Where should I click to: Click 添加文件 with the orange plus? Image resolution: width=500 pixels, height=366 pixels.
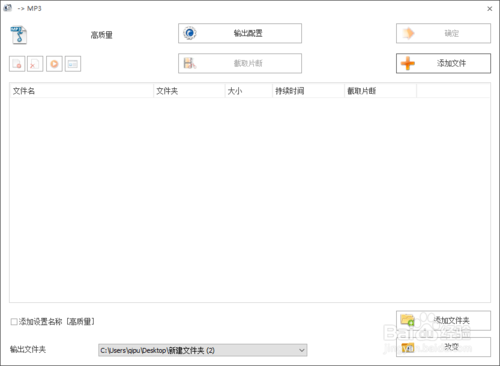(443, 63)
